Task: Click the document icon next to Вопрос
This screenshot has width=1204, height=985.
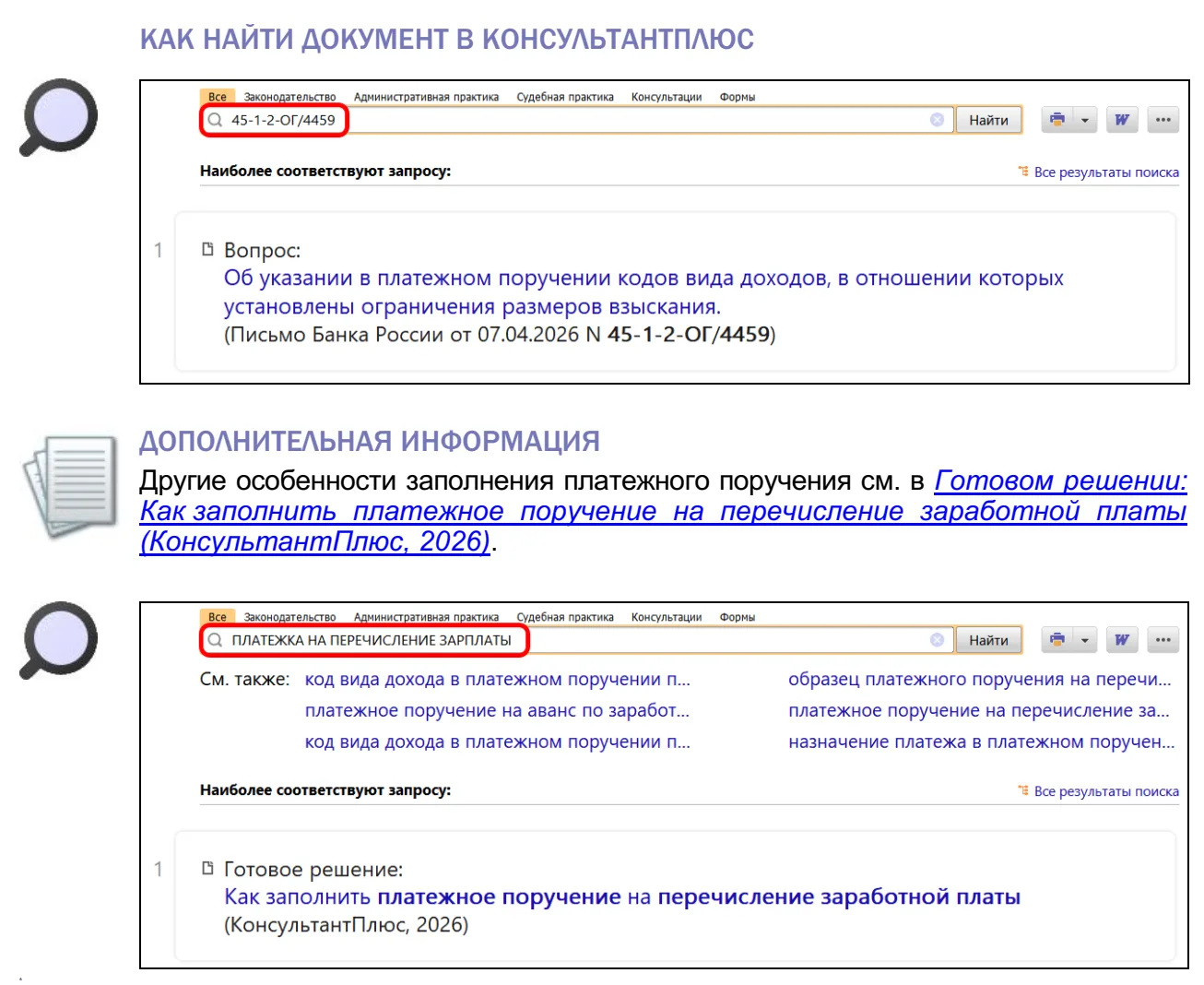Action: (208, 249)
